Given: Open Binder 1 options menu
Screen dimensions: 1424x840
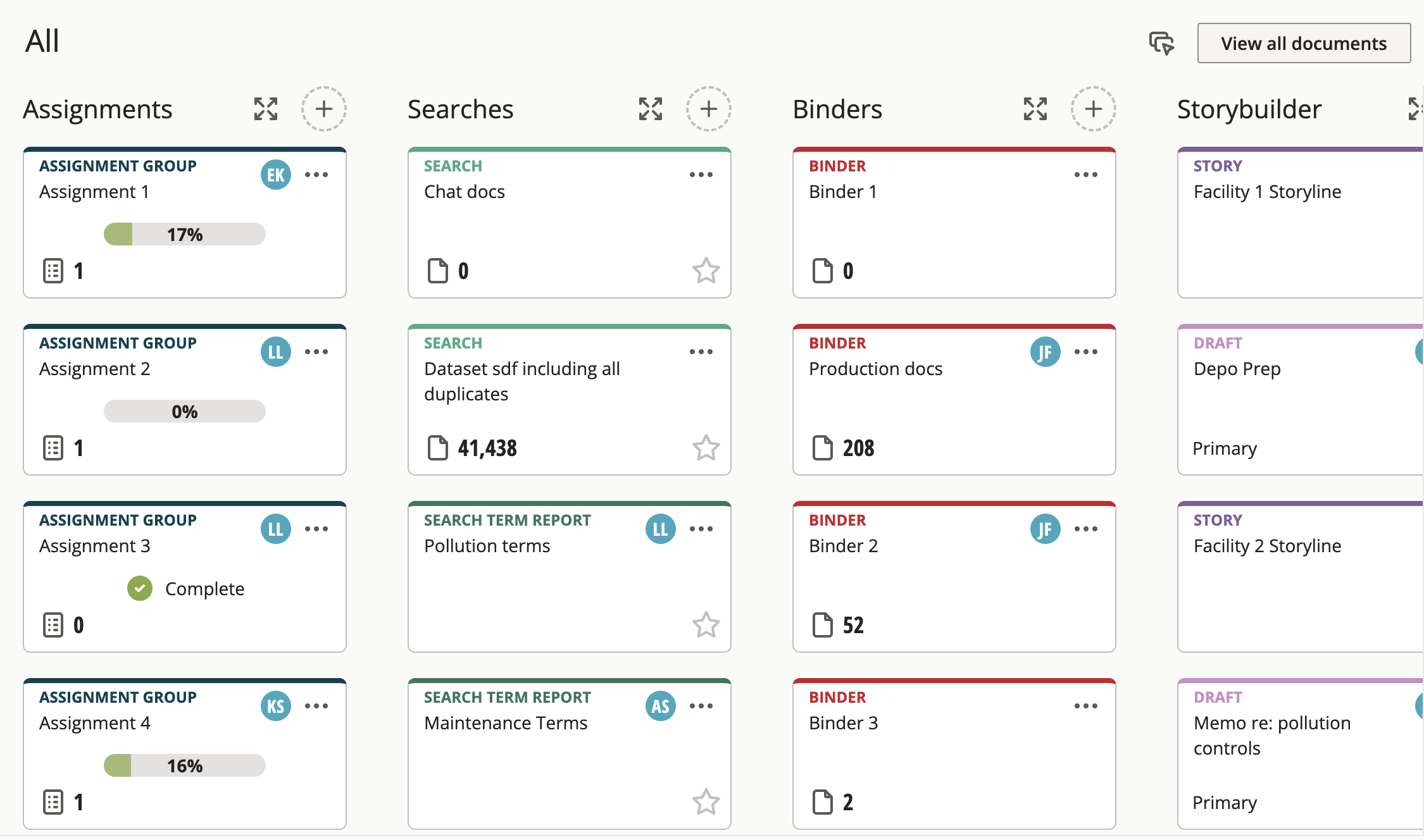Looking at the screenshot, I should point(1086,175).
